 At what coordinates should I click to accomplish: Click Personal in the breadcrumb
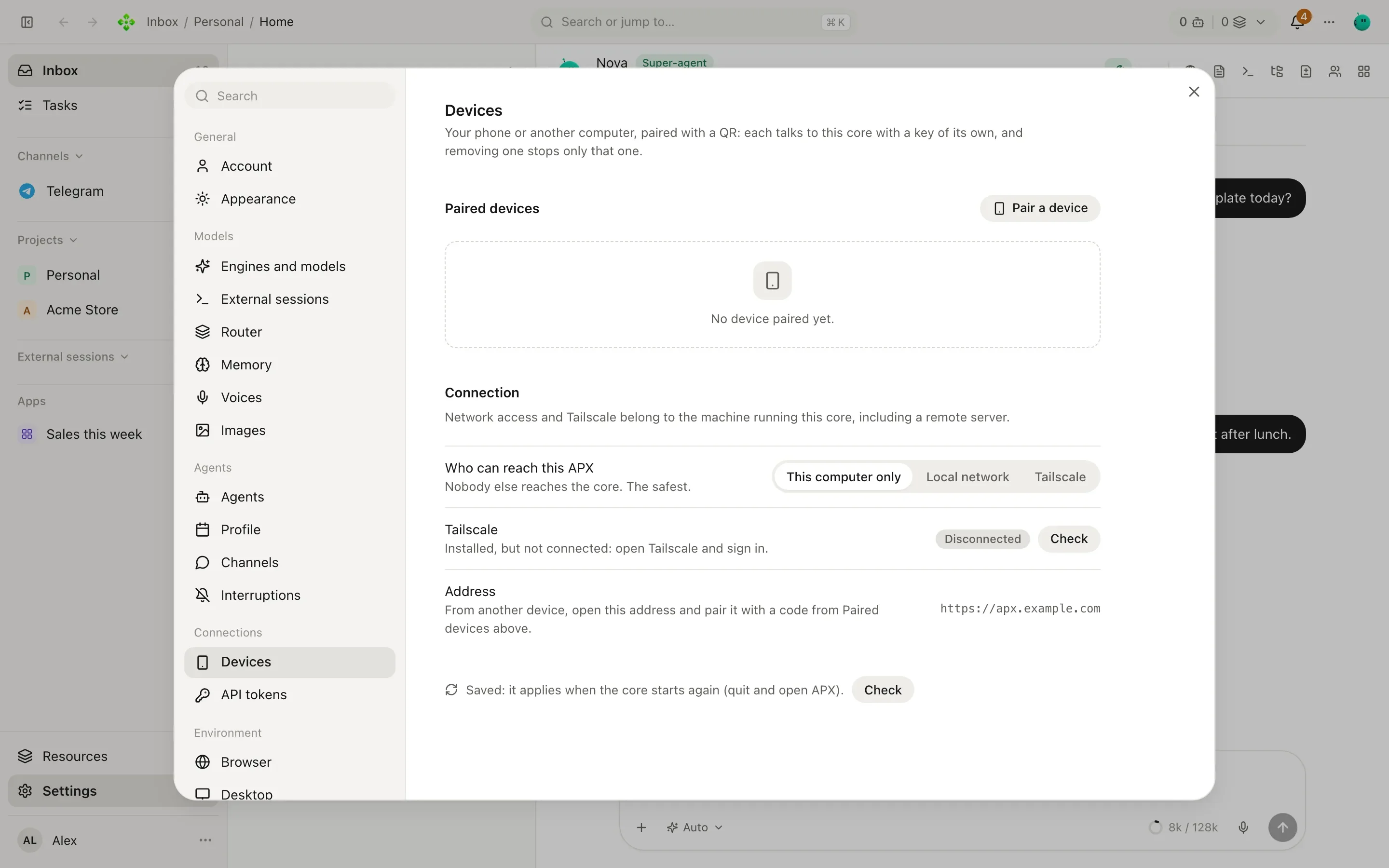pos(218,22)
